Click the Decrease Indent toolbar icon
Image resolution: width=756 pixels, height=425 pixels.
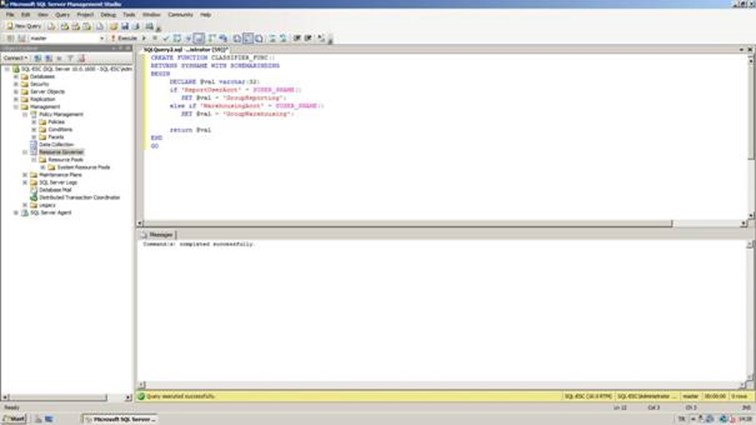point(297,38)
